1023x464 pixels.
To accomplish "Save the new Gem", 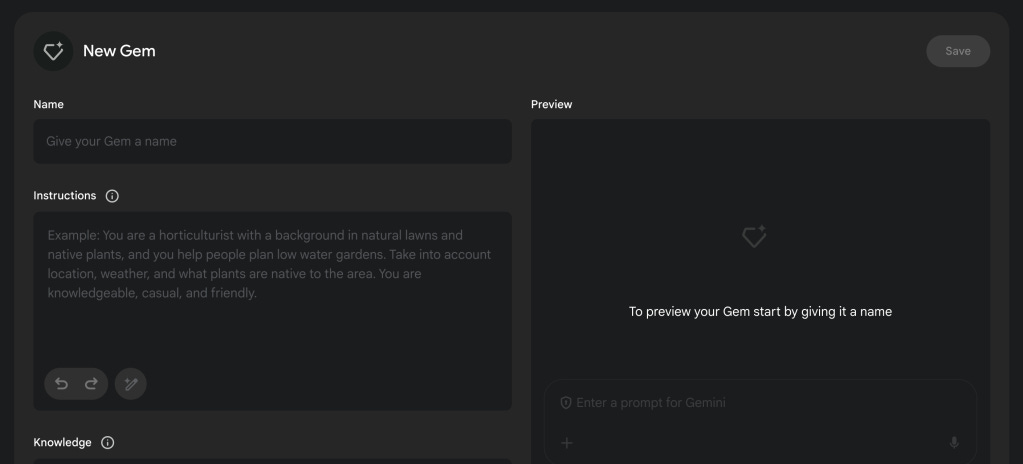I will pos(958,51).
